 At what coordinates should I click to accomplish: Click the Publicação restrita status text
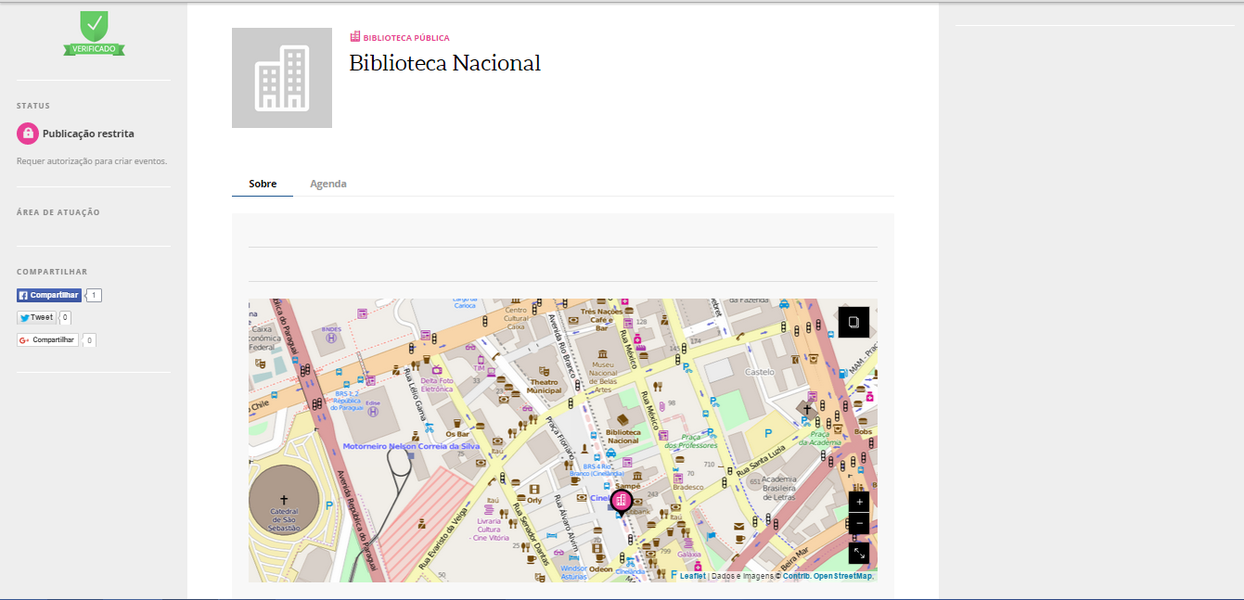(x=88, y=134)
